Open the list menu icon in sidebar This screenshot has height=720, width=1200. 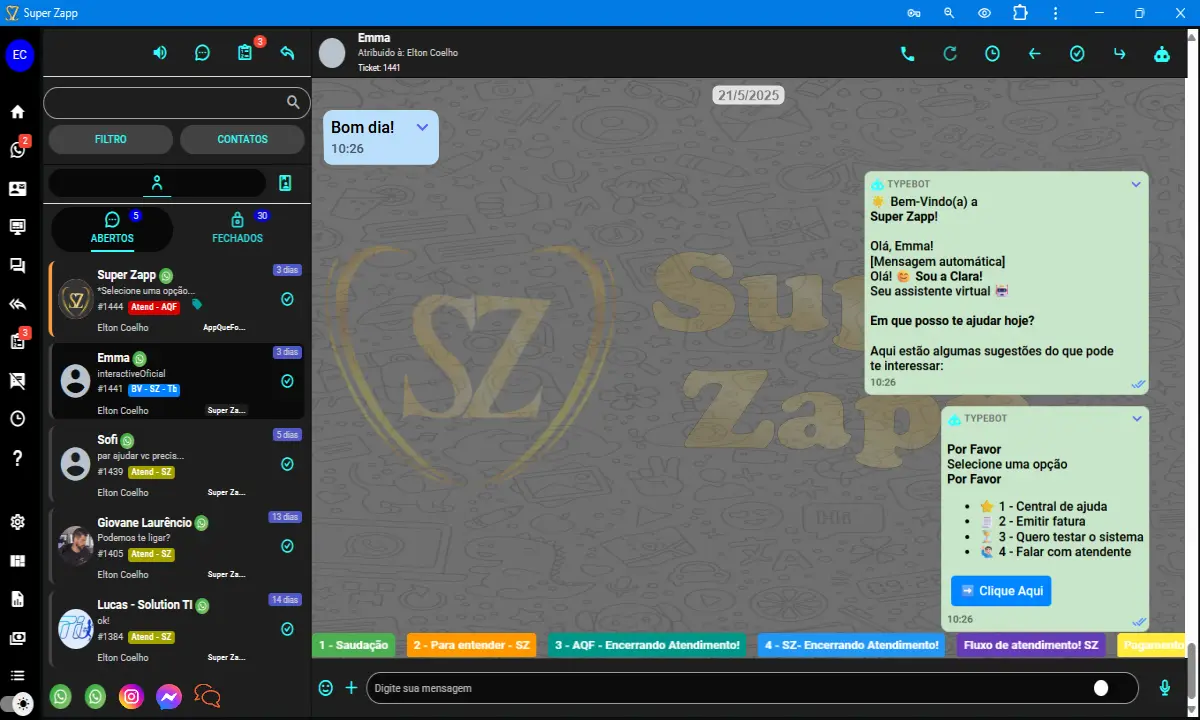pos(17,676)
